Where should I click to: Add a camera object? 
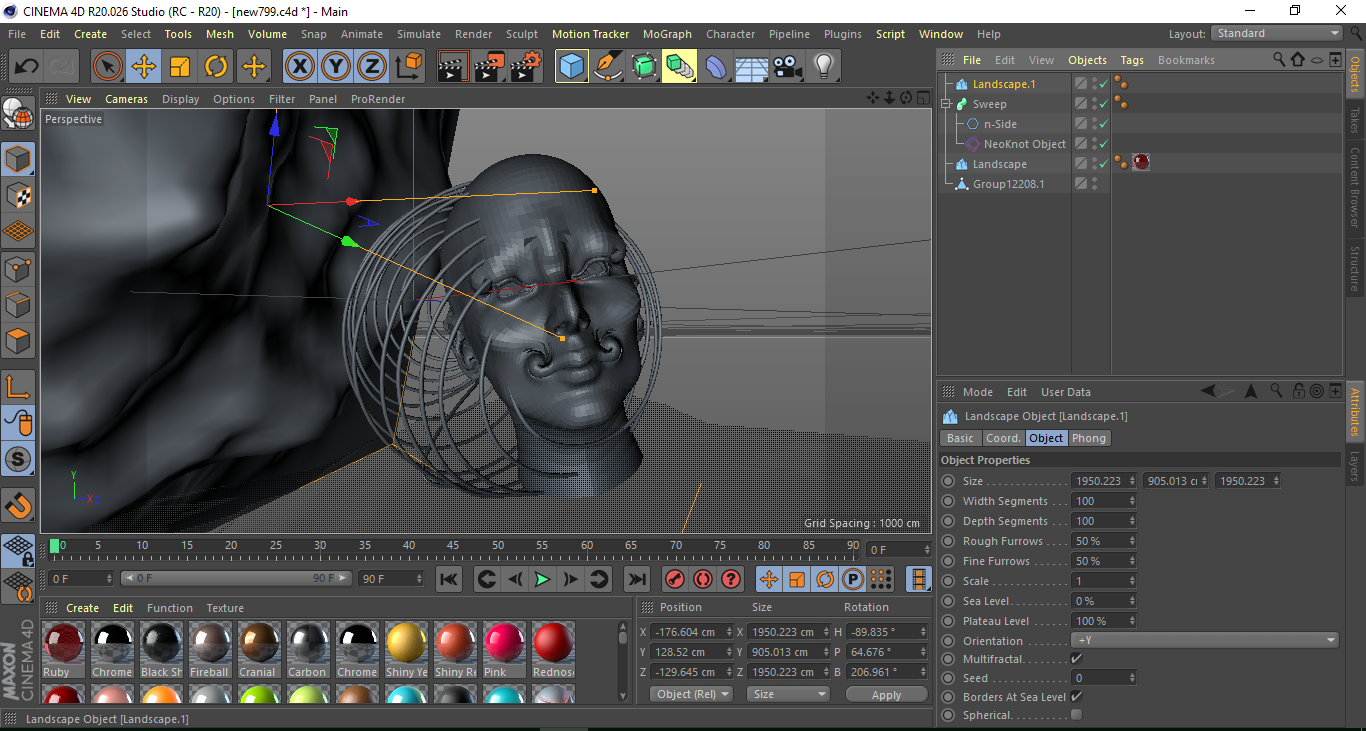788,67
